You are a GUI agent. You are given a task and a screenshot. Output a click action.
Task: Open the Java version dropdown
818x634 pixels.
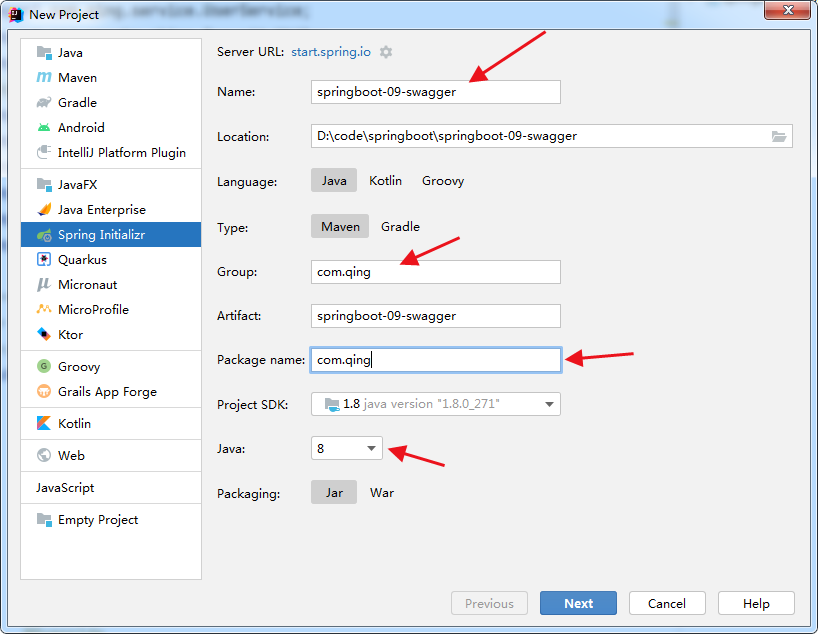click(347, 448)
